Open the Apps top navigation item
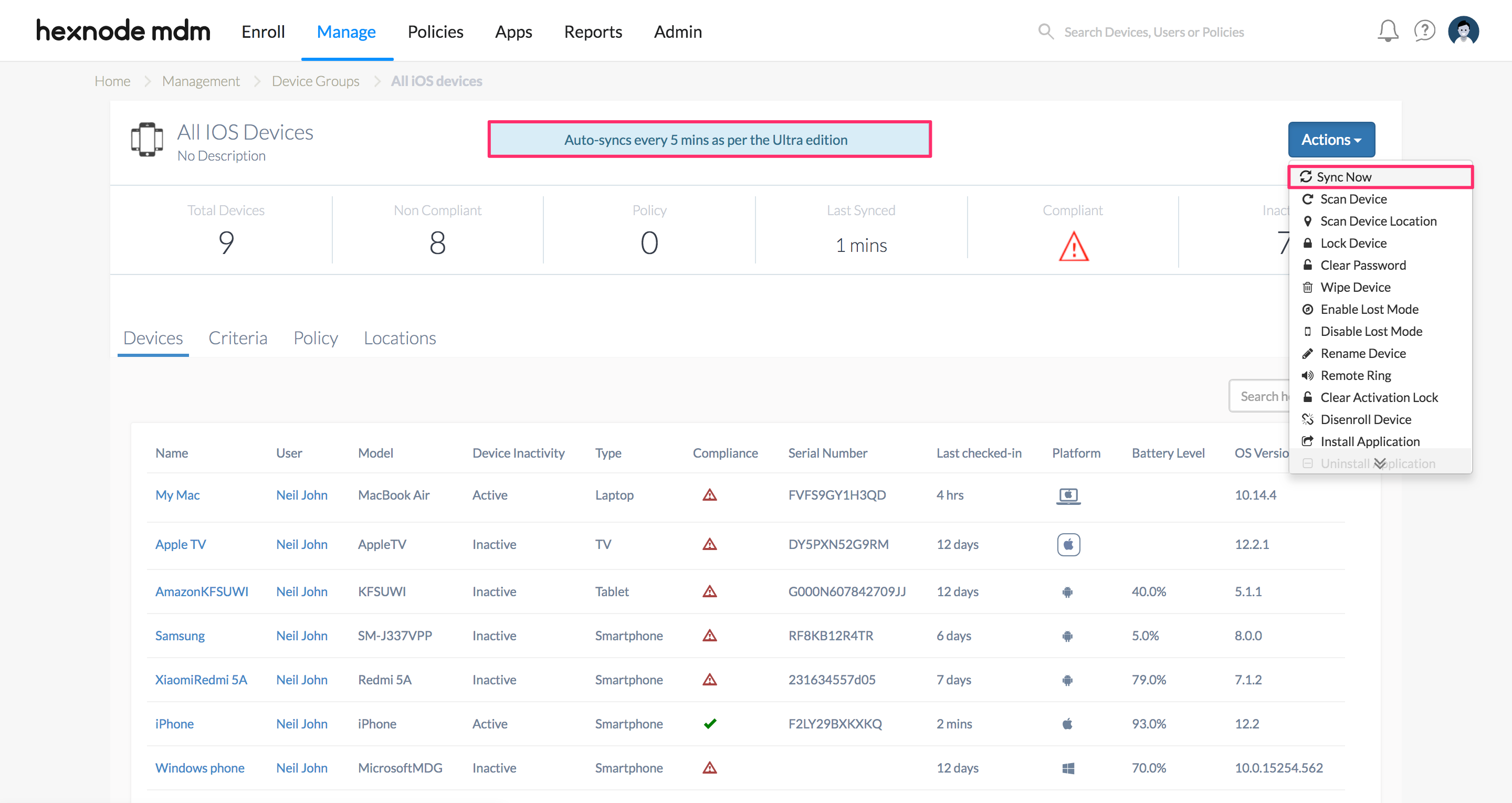The image size is (1512, 803). tap(513, 31)
